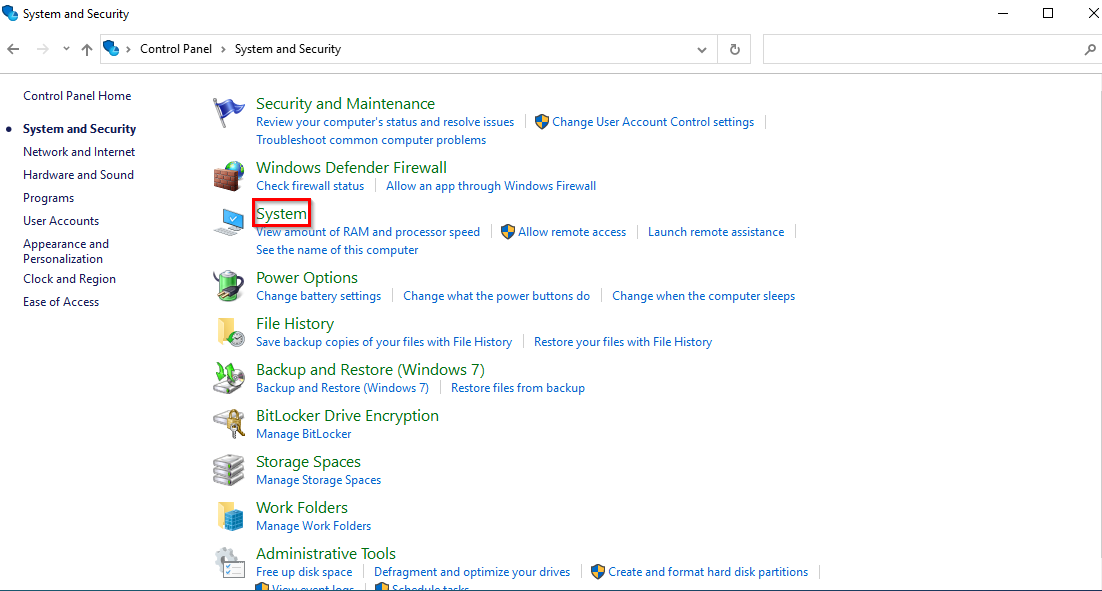This screenshot has width=1102, height=591.
Task: Open Hardware and Sound category
Action: pos(78,175)
